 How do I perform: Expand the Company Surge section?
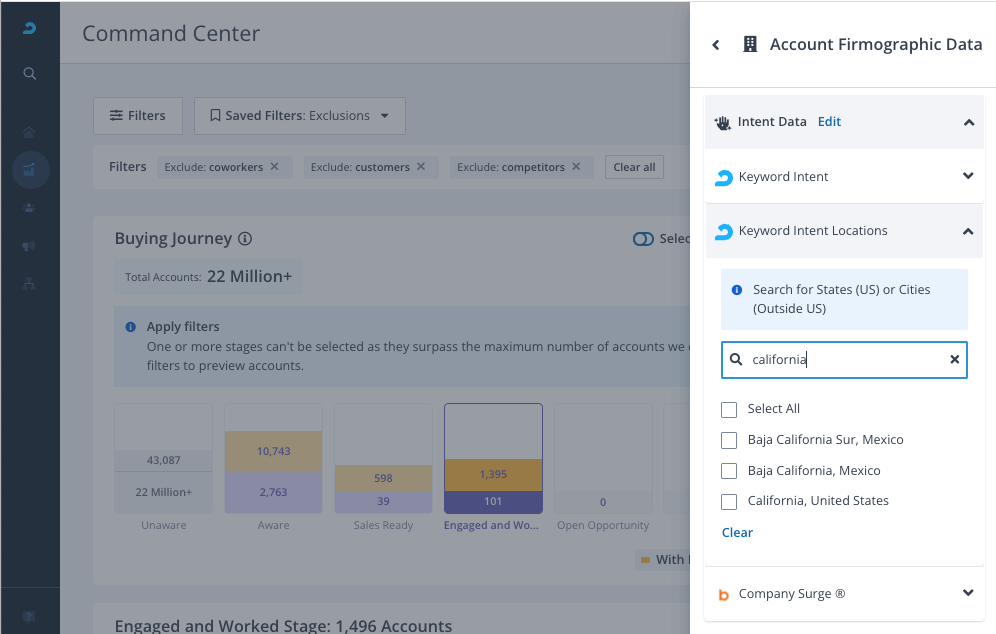click(x=967, y=593)
